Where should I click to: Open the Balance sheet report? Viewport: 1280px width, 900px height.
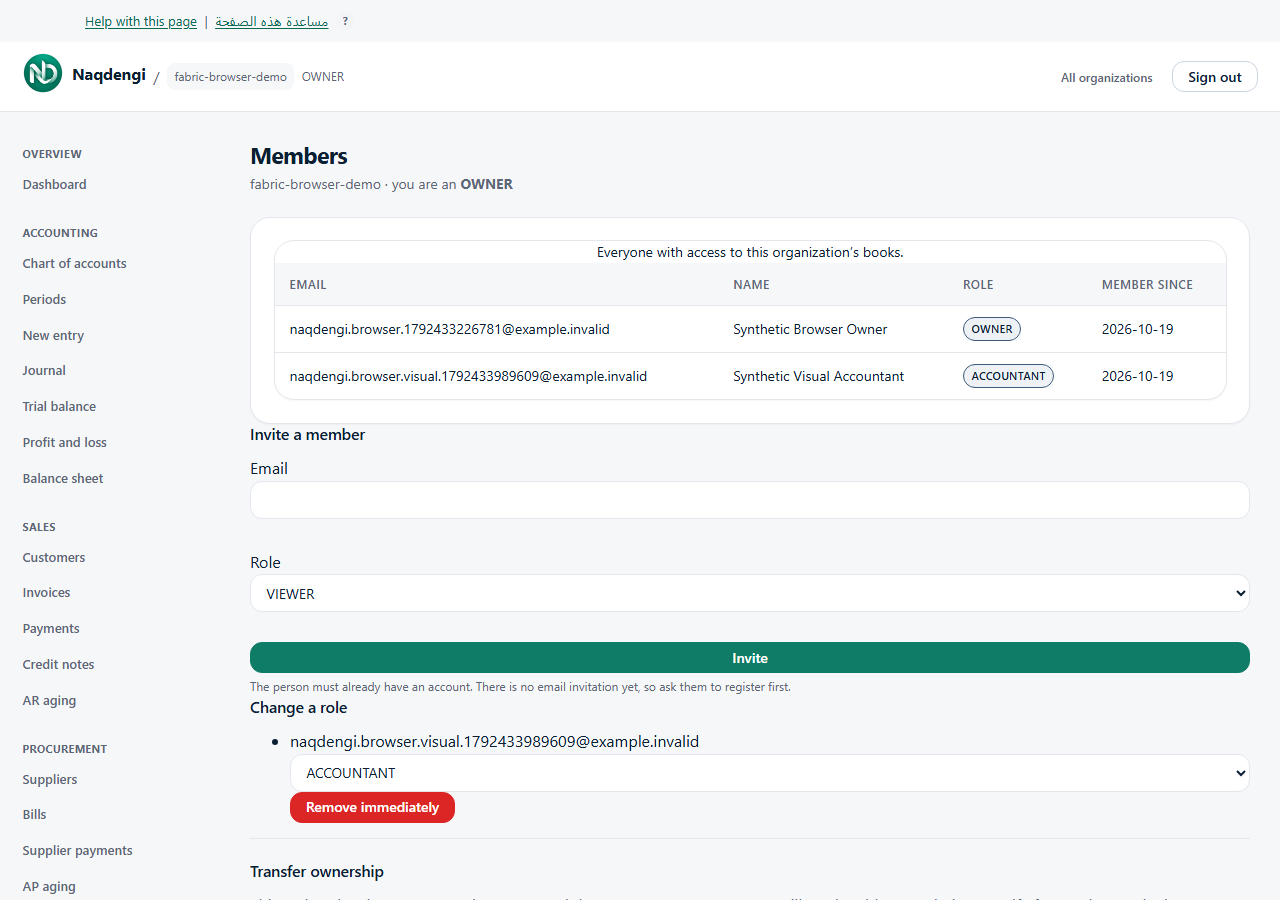(63, 479)
